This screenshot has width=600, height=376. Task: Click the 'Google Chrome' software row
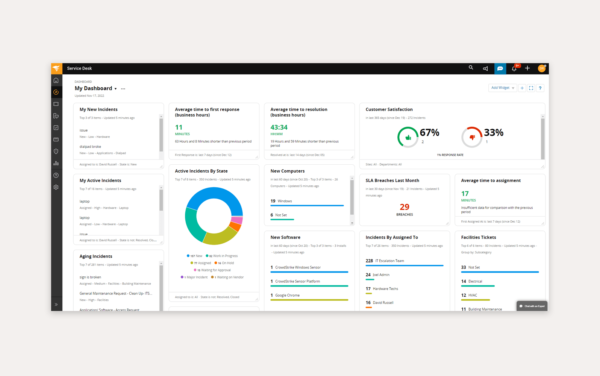[309, 297]
